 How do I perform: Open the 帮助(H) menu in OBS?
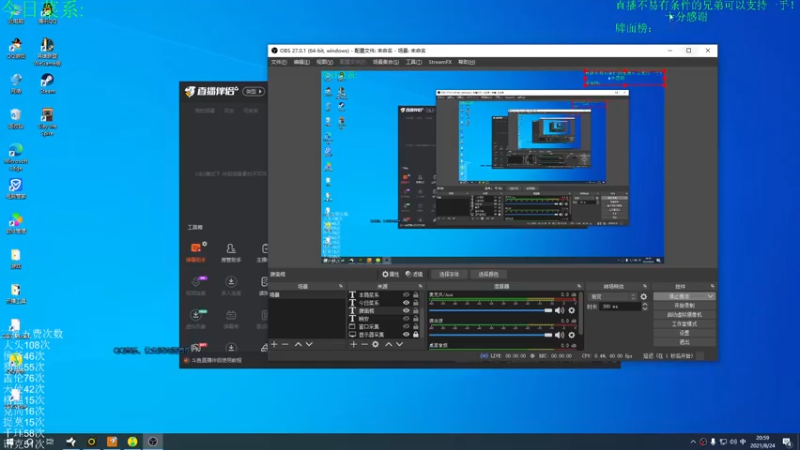click(466, 62)
